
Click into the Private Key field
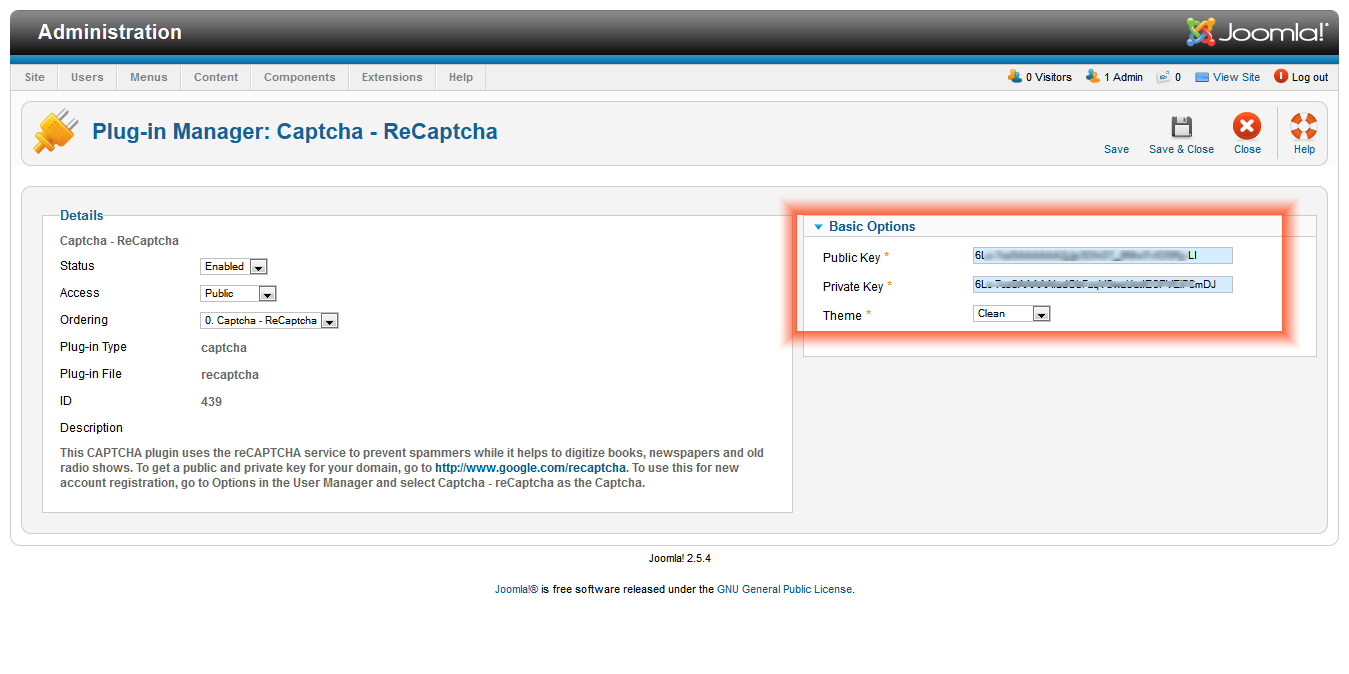coord(1102,285)
